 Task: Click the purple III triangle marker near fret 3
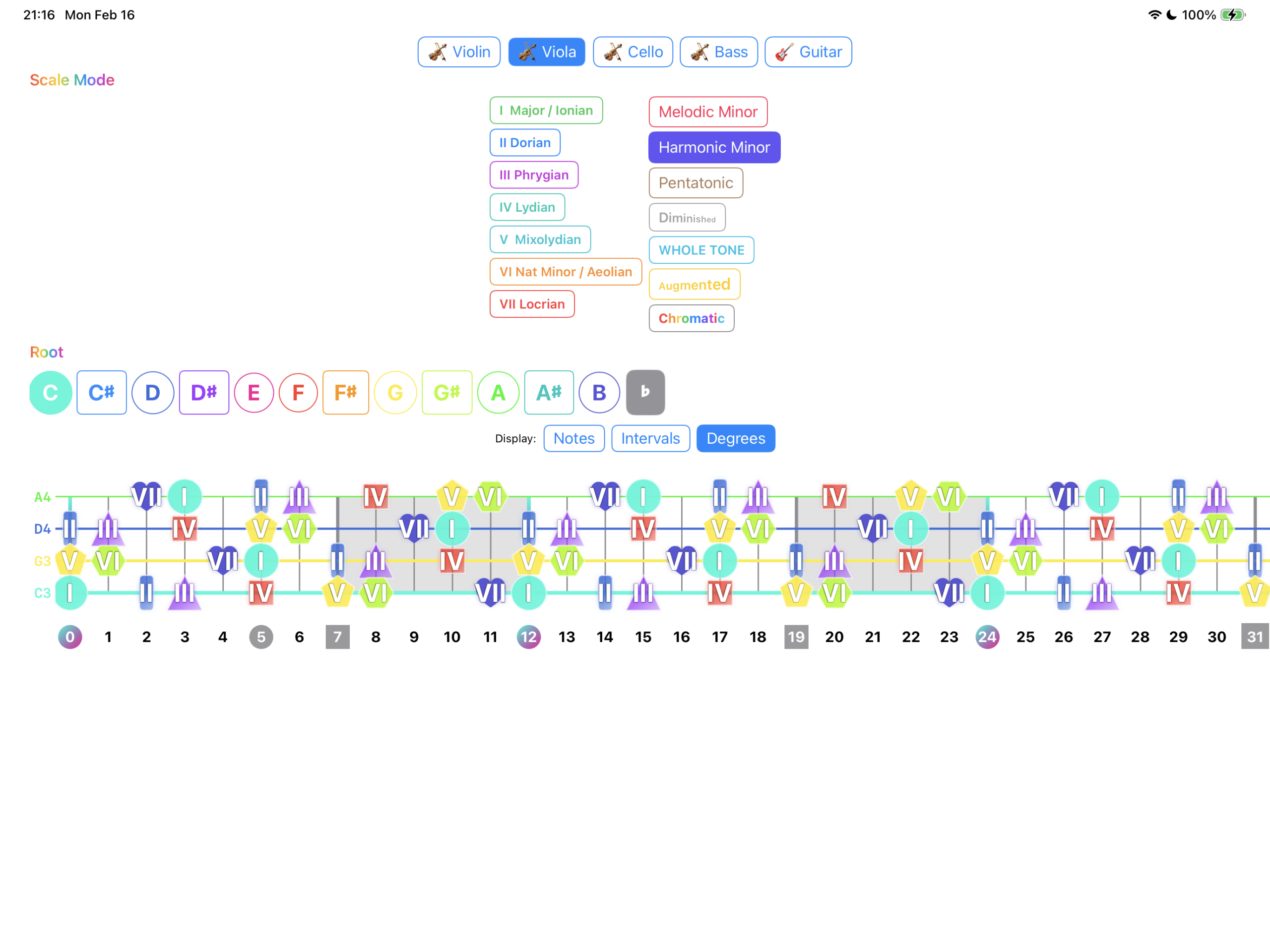tap(185, 595)
